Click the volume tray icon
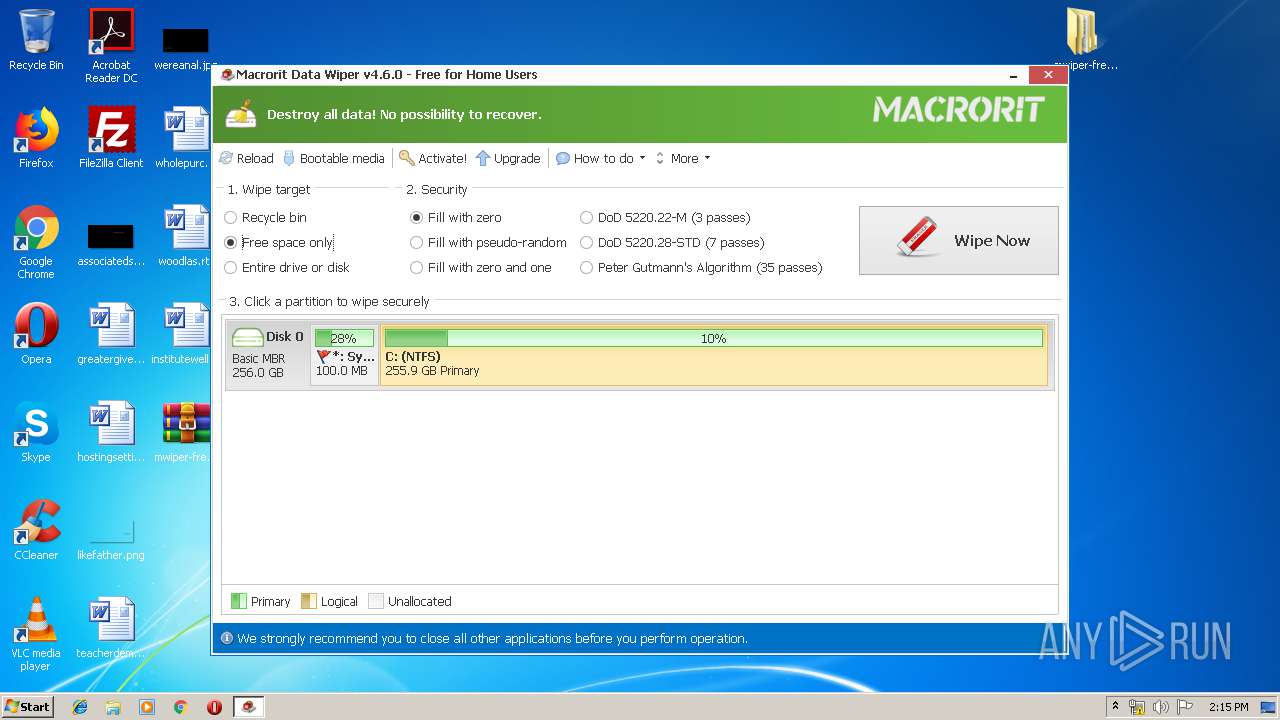The width and height of the screenshot is (1280, 720). 1160,707
